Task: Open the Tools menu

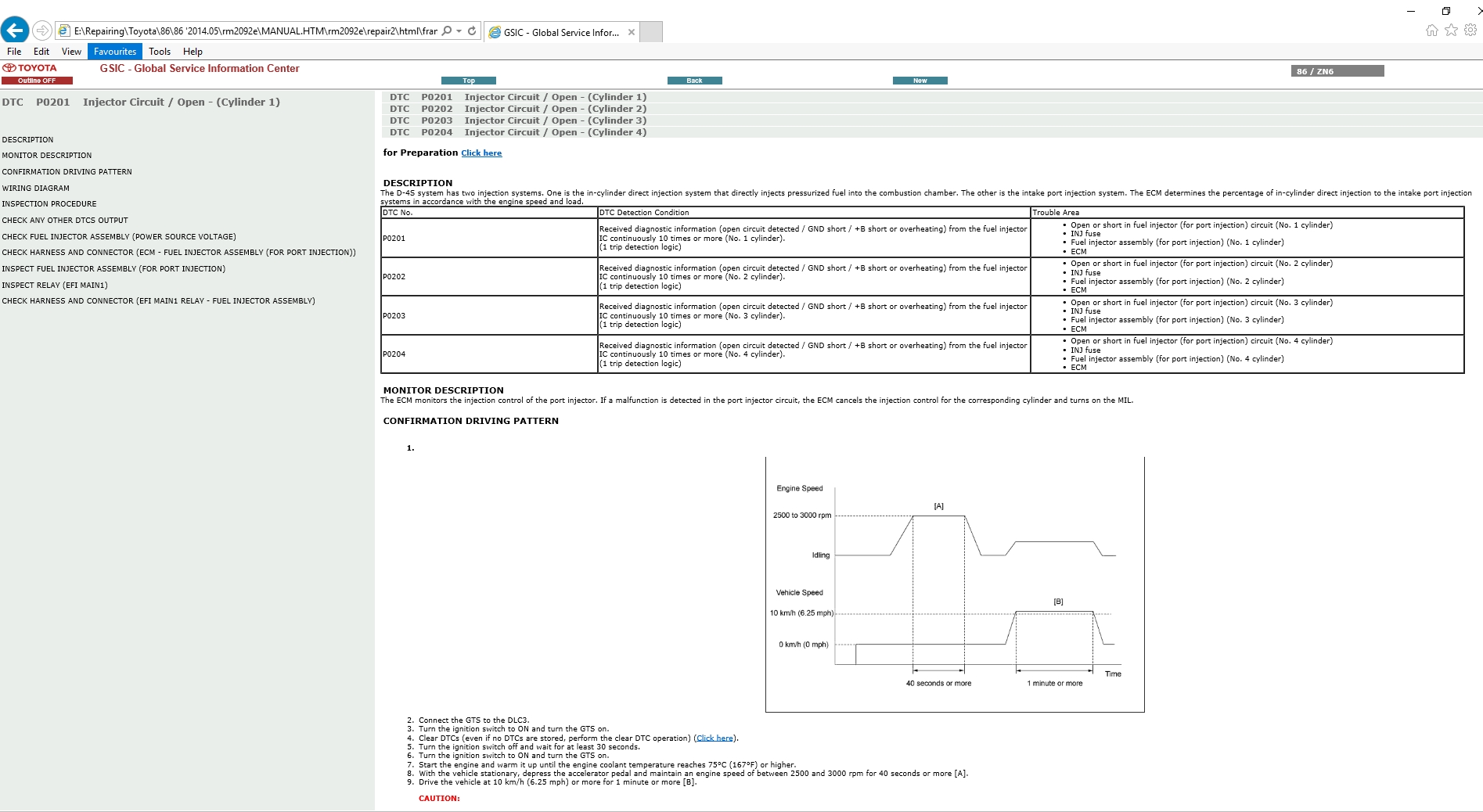Action: 160,52
